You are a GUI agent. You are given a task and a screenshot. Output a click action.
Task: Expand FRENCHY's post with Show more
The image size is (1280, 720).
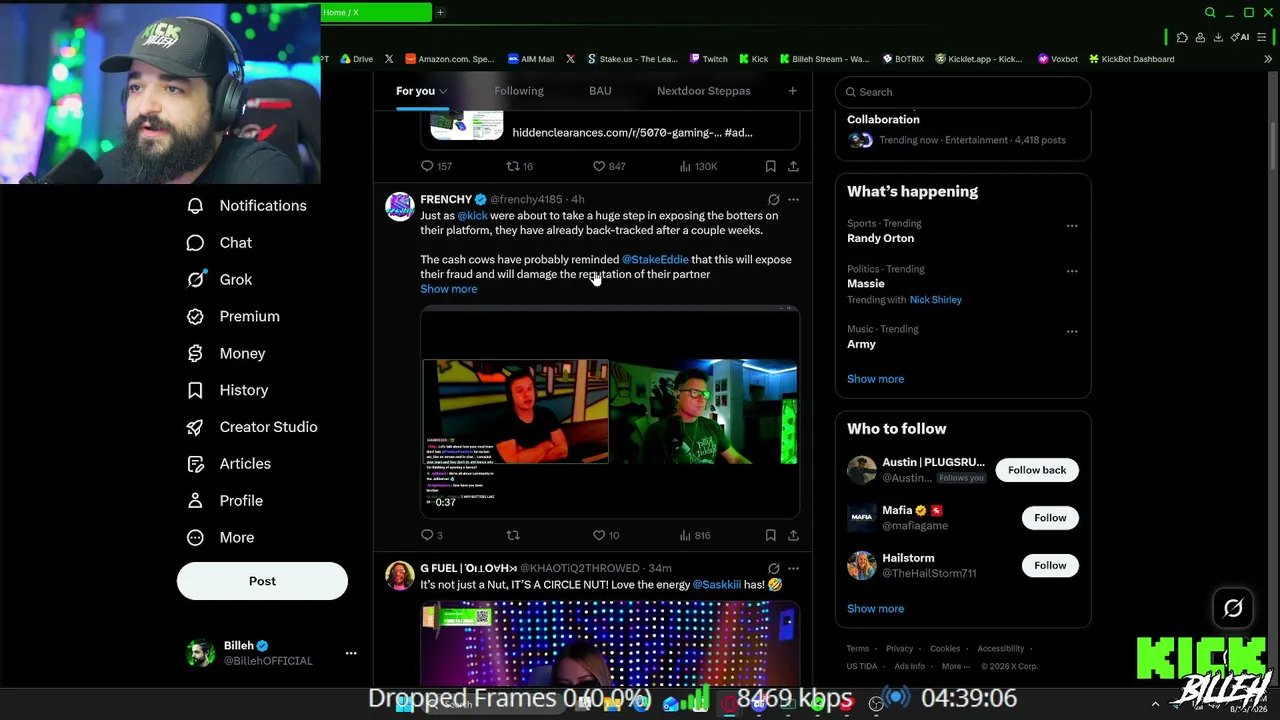[x=449, y=289]
